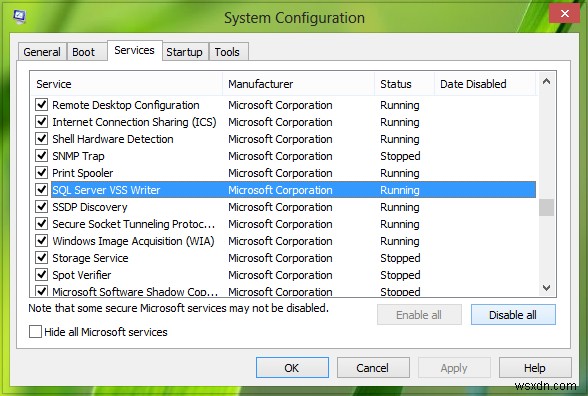Click the scrollbar down arrow
The width and height of the screenshot is (588, 396).
tap(546, 288)
